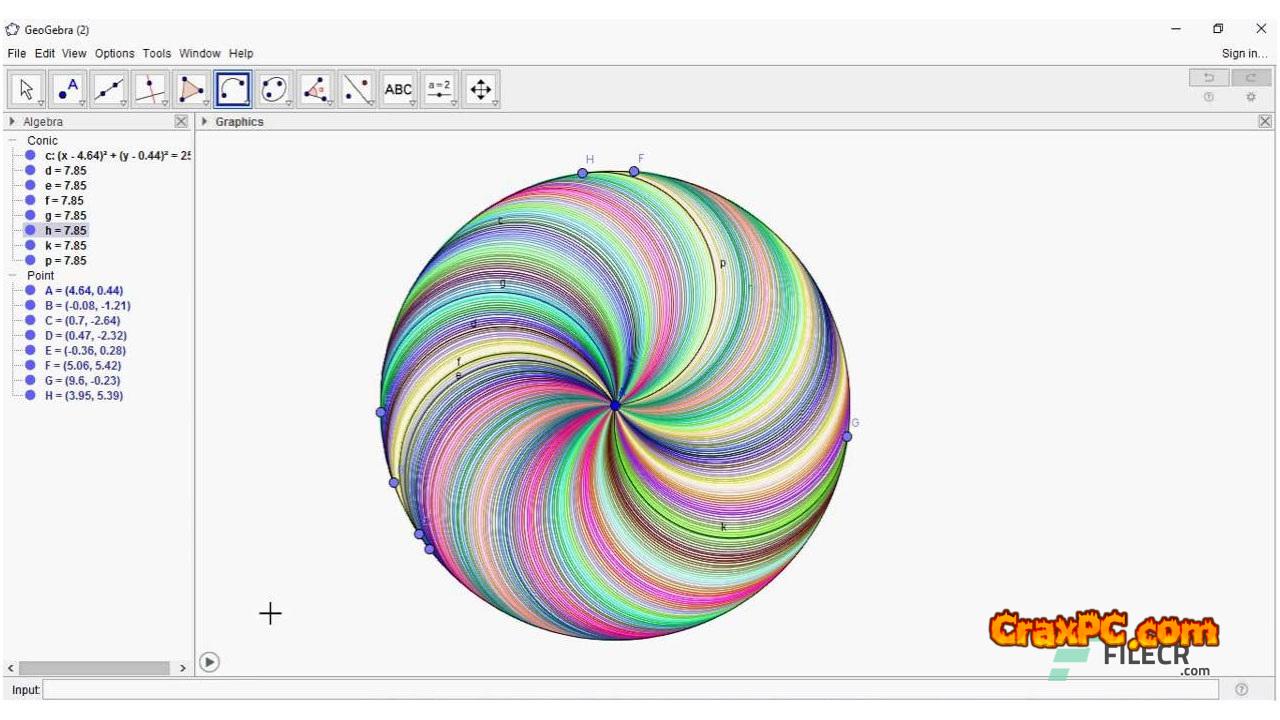The width and height of the screenshot is (1280, 720).
Task: Open the Options menu
Action: 115,53
